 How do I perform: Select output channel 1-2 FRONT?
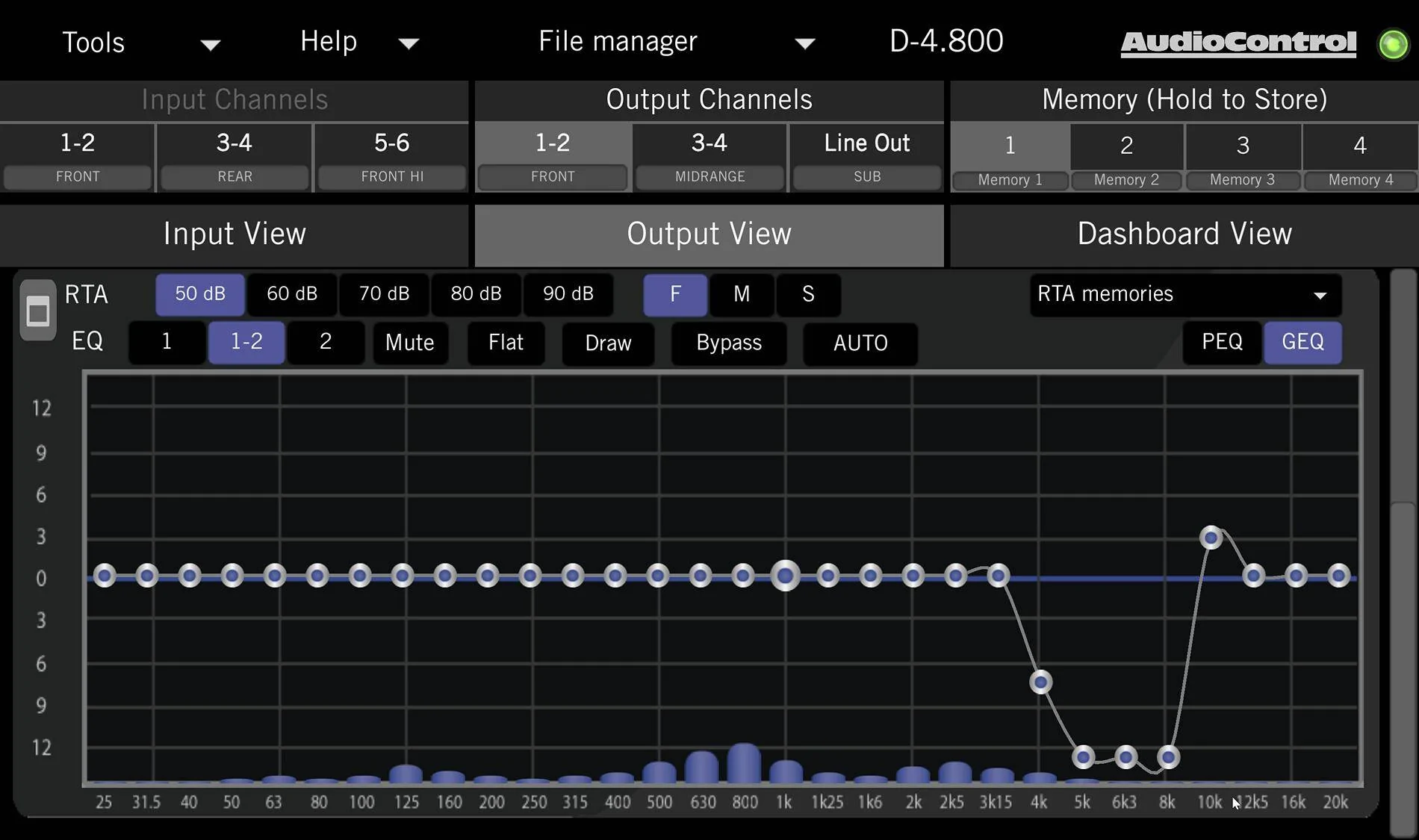point(553,158)
